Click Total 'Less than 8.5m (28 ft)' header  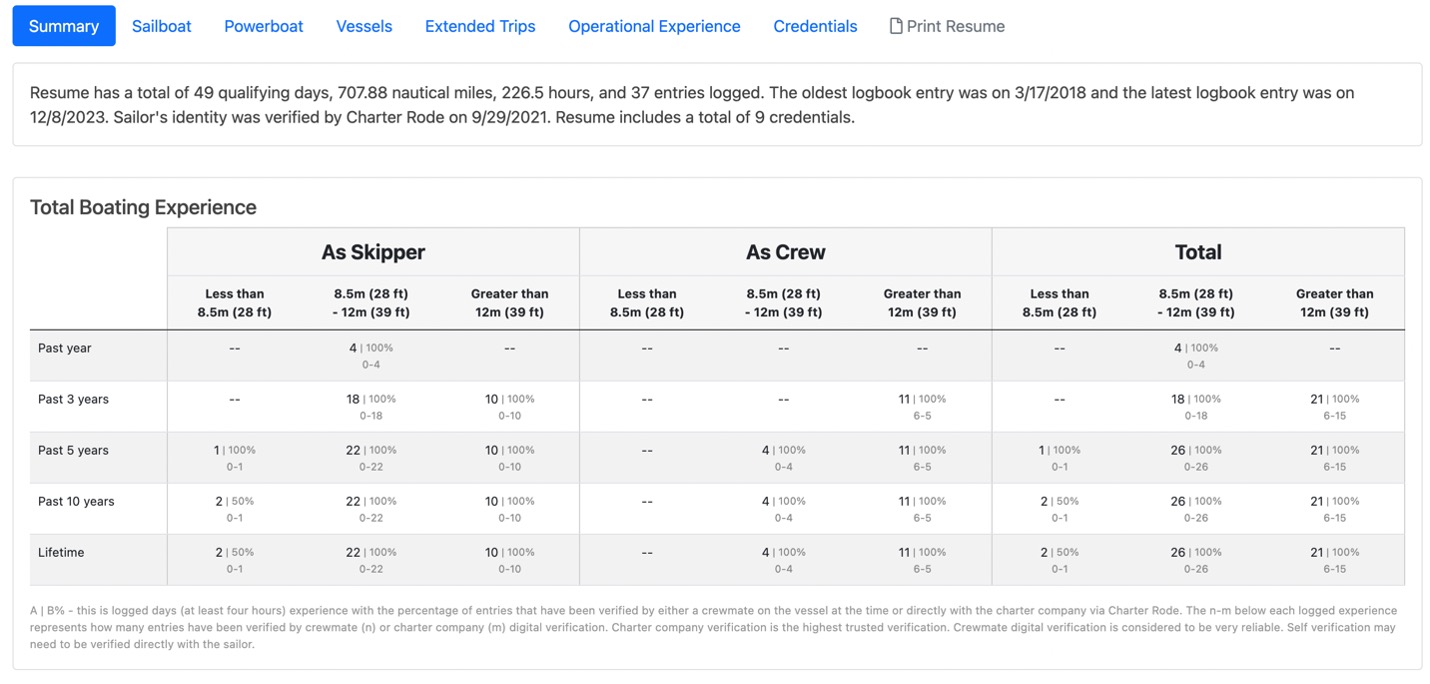(x=1060, y=303)
